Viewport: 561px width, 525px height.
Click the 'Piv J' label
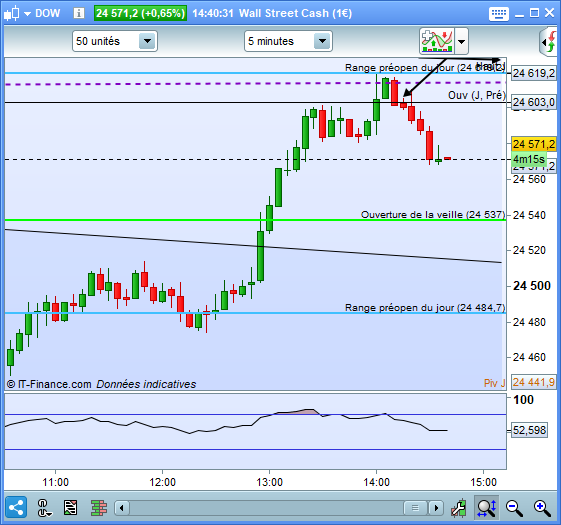tap(494, 383)
